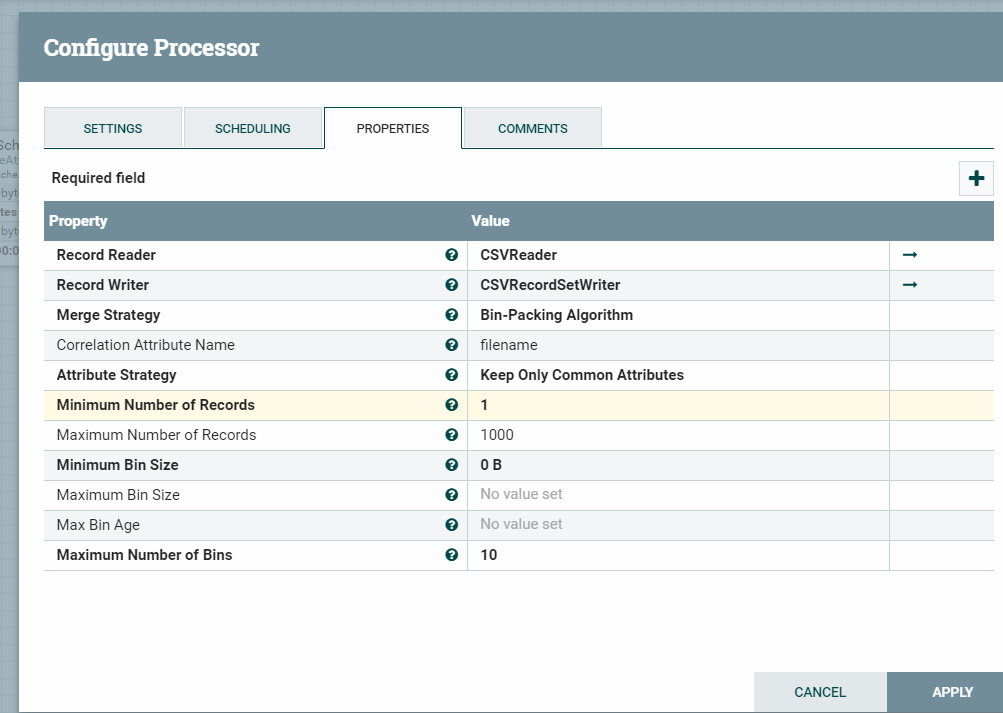The width and height of the screenshot is (1003, 713).
Task: Show help for Max Bin Age
Action: 452,524
